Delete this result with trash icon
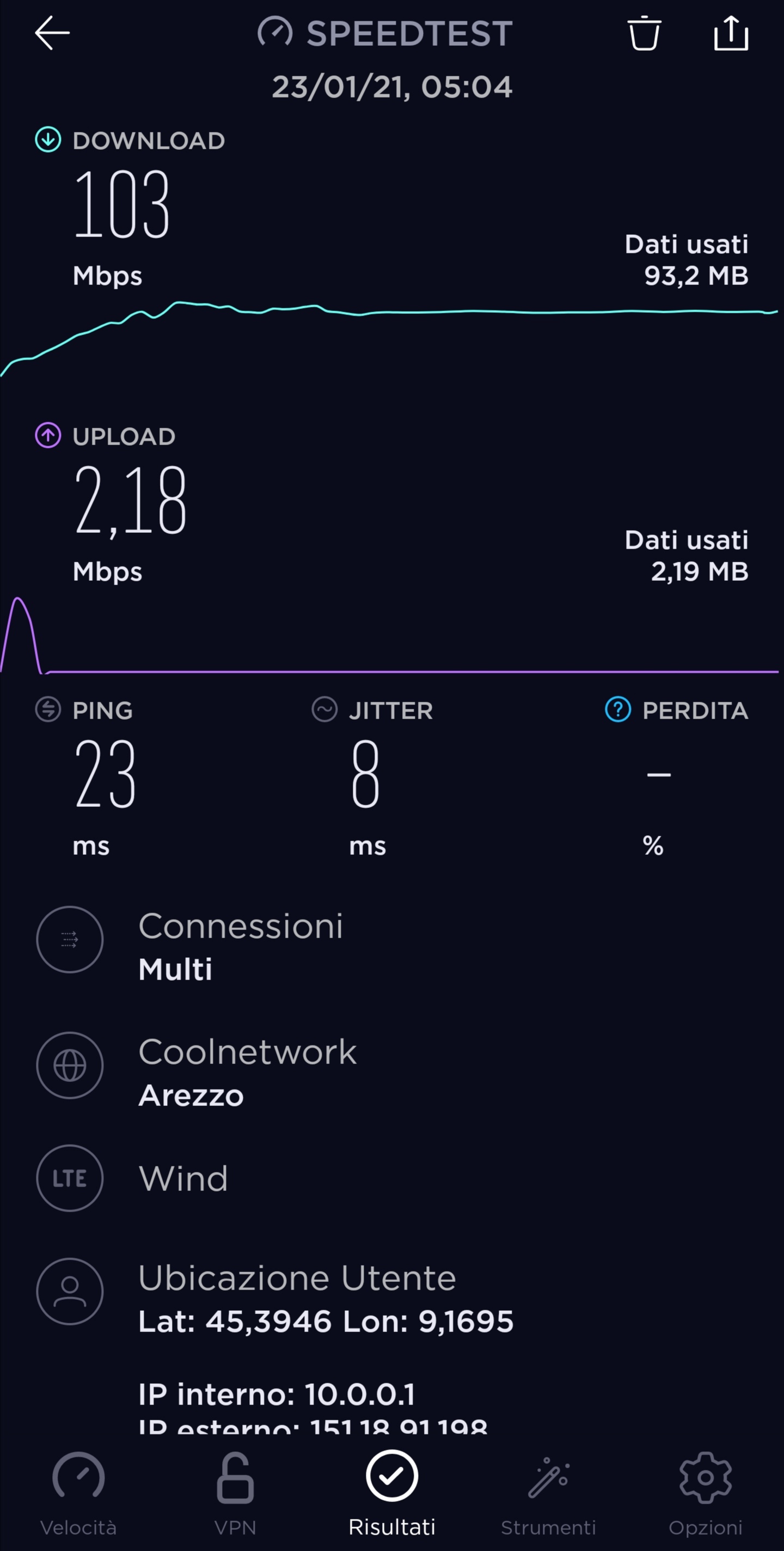This screenshot has height=1551, width=784. pyautogui.click(x=644, y=33)
